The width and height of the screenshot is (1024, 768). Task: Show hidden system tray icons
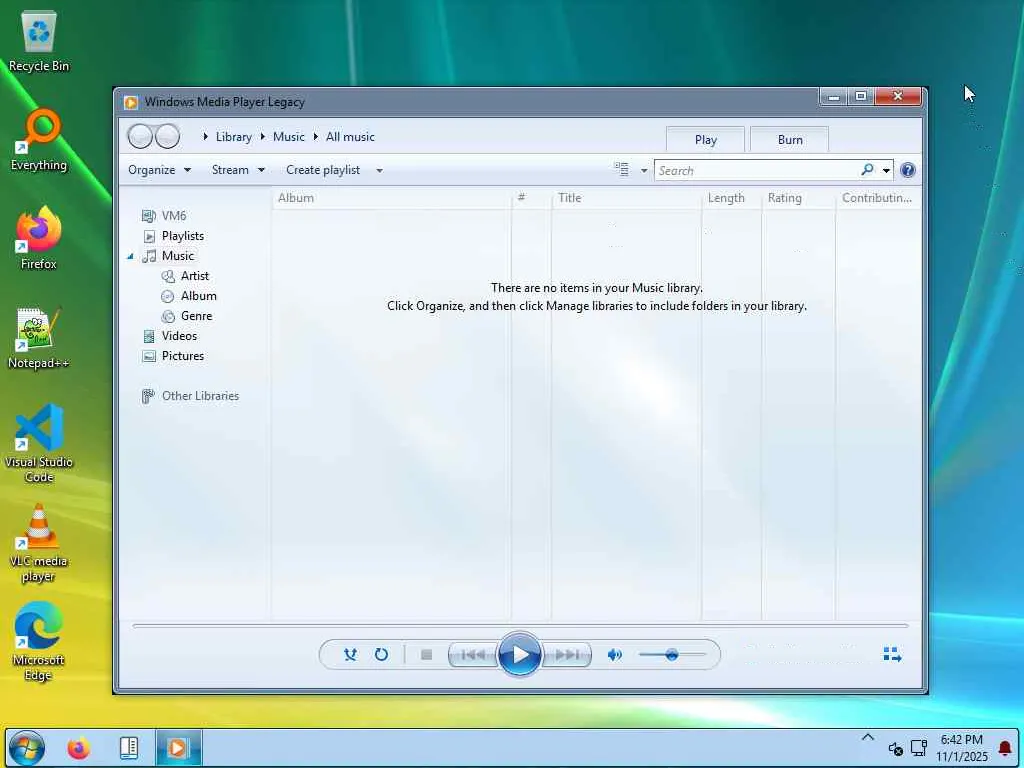(x=867, y=737)
